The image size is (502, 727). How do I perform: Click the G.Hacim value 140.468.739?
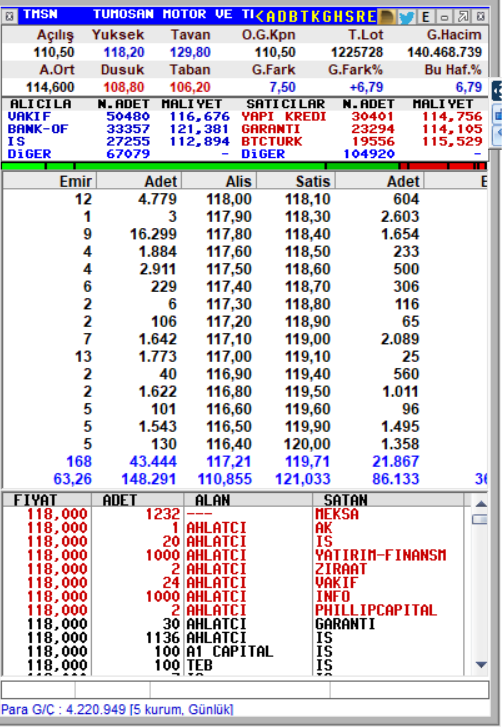[445, 52]
